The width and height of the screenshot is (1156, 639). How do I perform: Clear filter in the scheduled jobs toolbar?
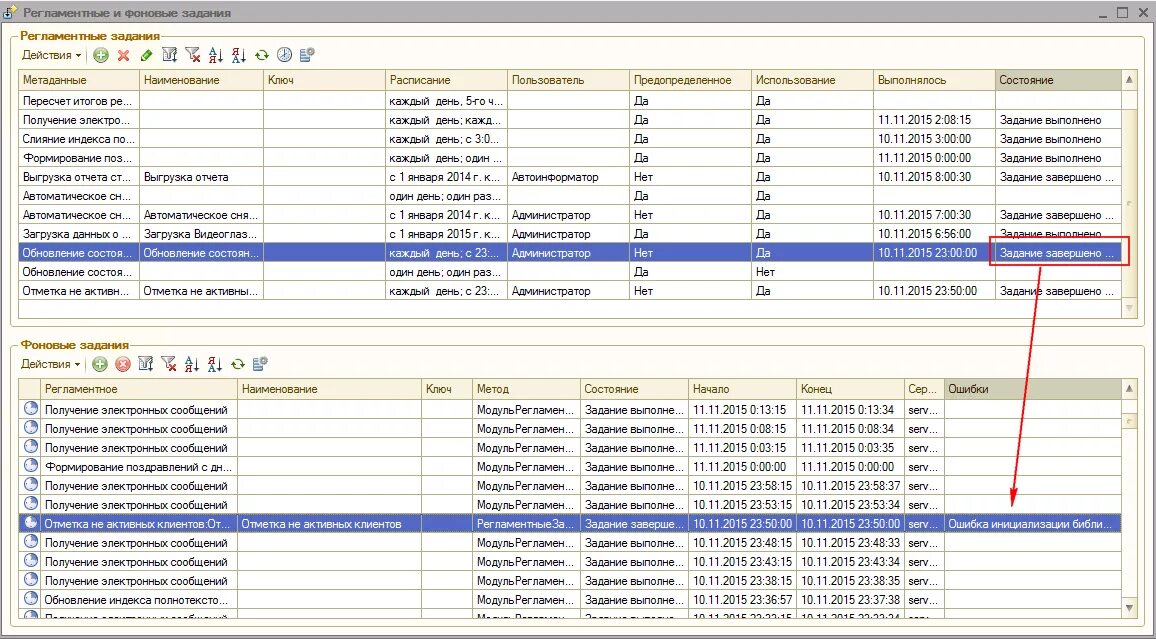pos(192,55)
